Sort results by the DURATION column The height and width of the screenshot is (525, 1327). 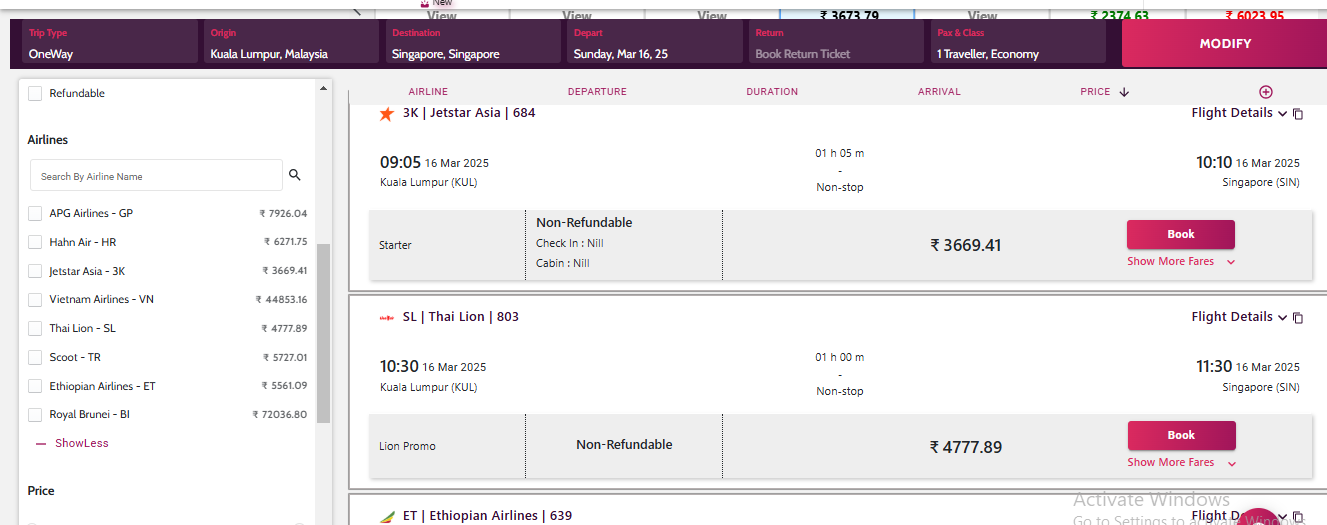[x=772, y=92]
